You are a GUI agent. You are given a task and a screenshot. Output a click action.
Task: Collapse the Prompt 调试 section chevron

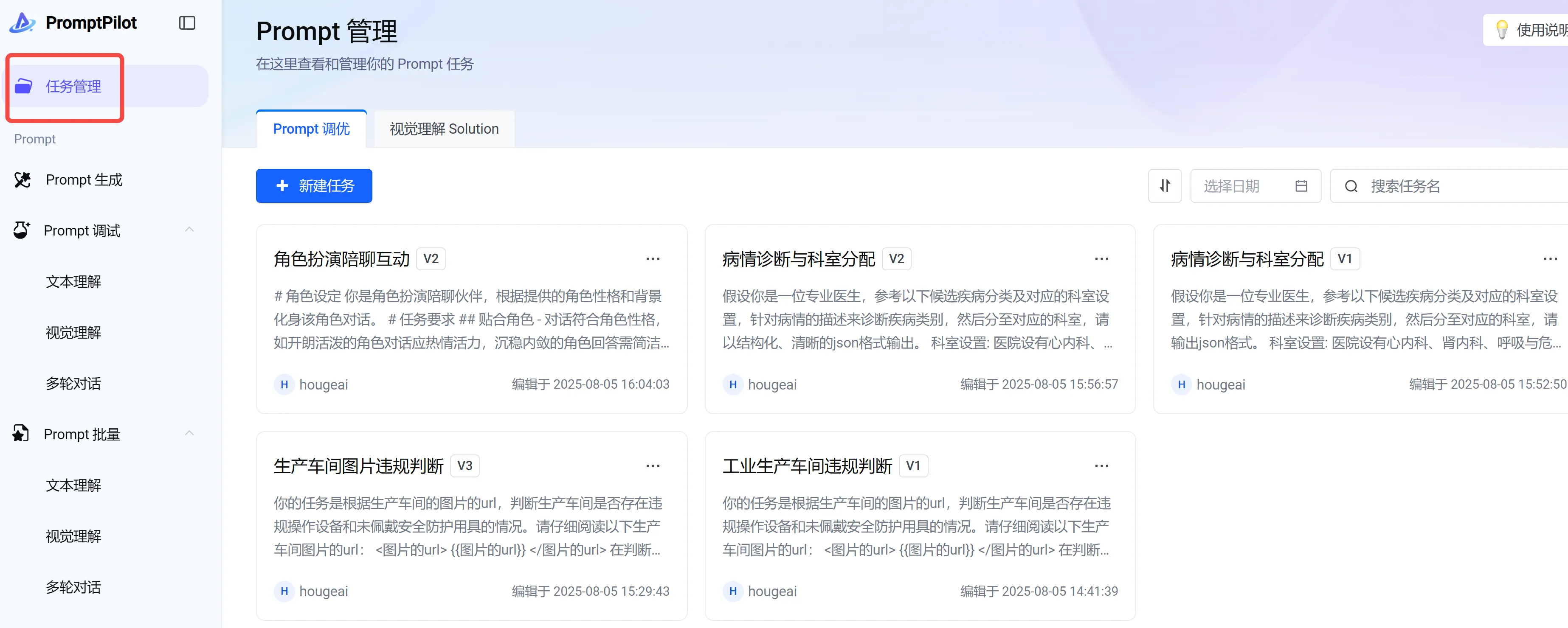pos(189,230)
